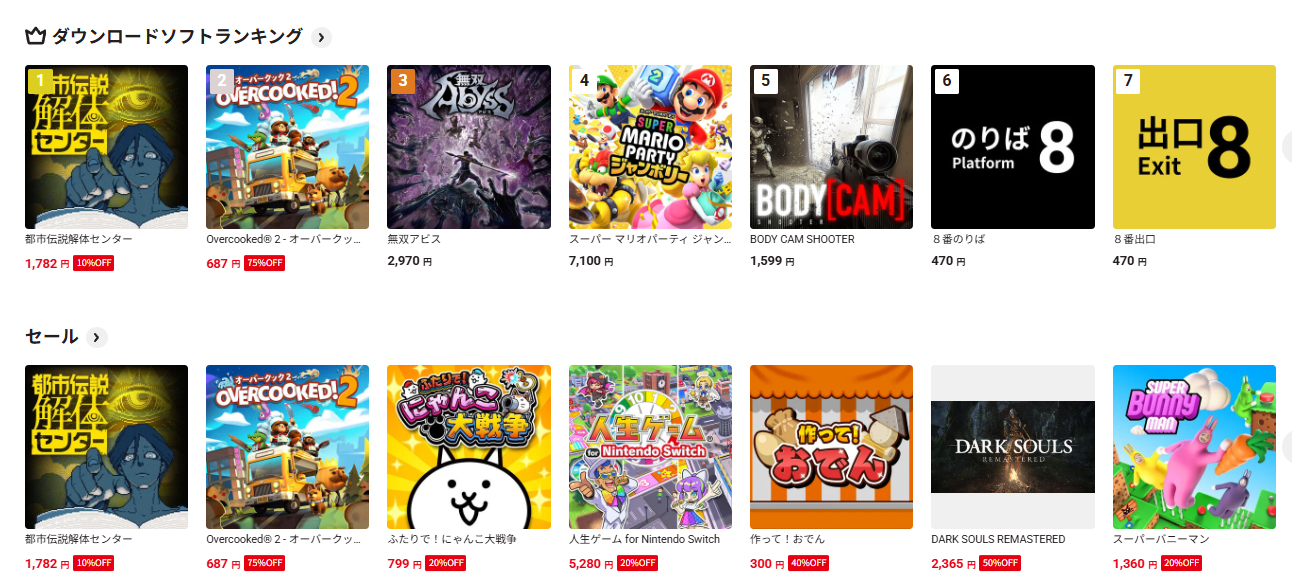Viewport: 1292px width, 586px height.
Task: Open the セール section heading
Action: [x=52, y=337]
